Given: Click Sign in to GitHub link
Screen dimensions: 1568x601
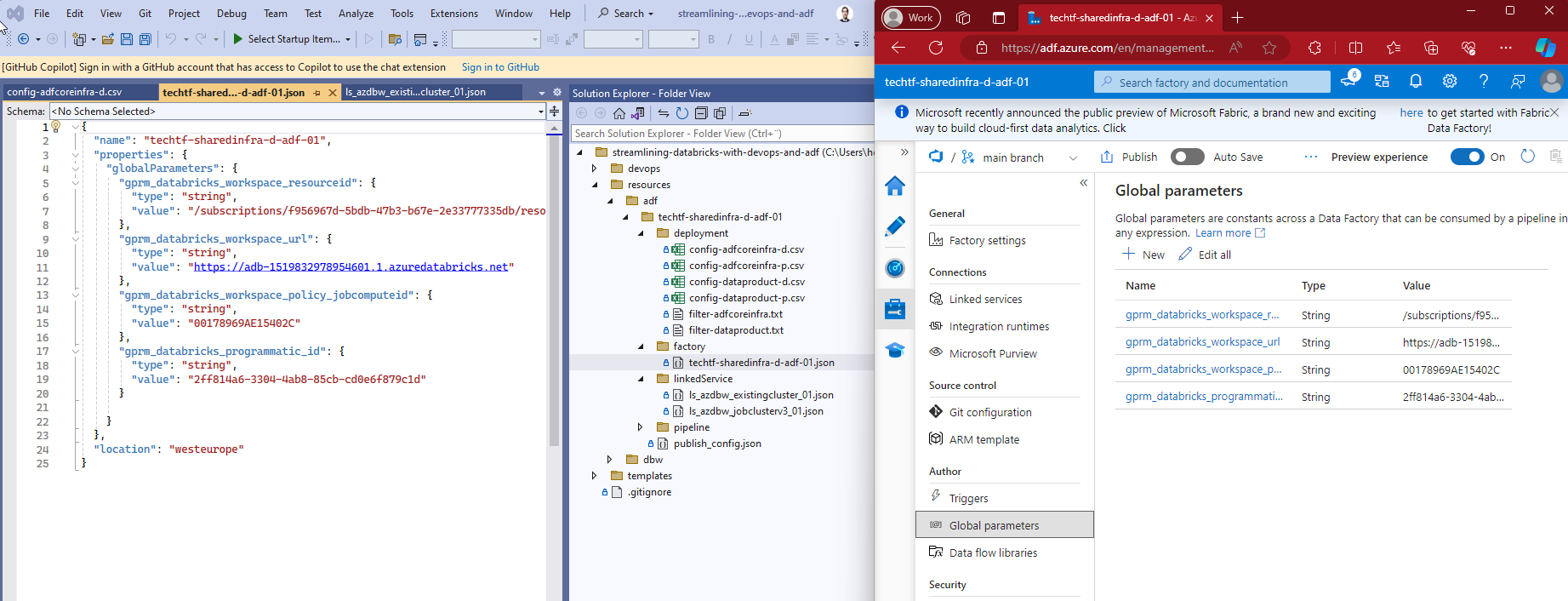Looking at the screenshot, I should coord(500,67).
